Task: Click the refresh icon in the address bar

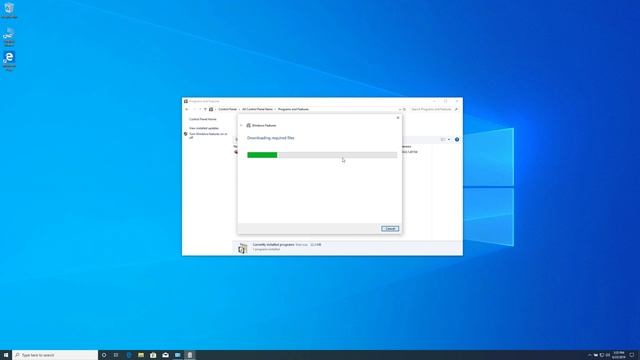Action: (404, 109)
